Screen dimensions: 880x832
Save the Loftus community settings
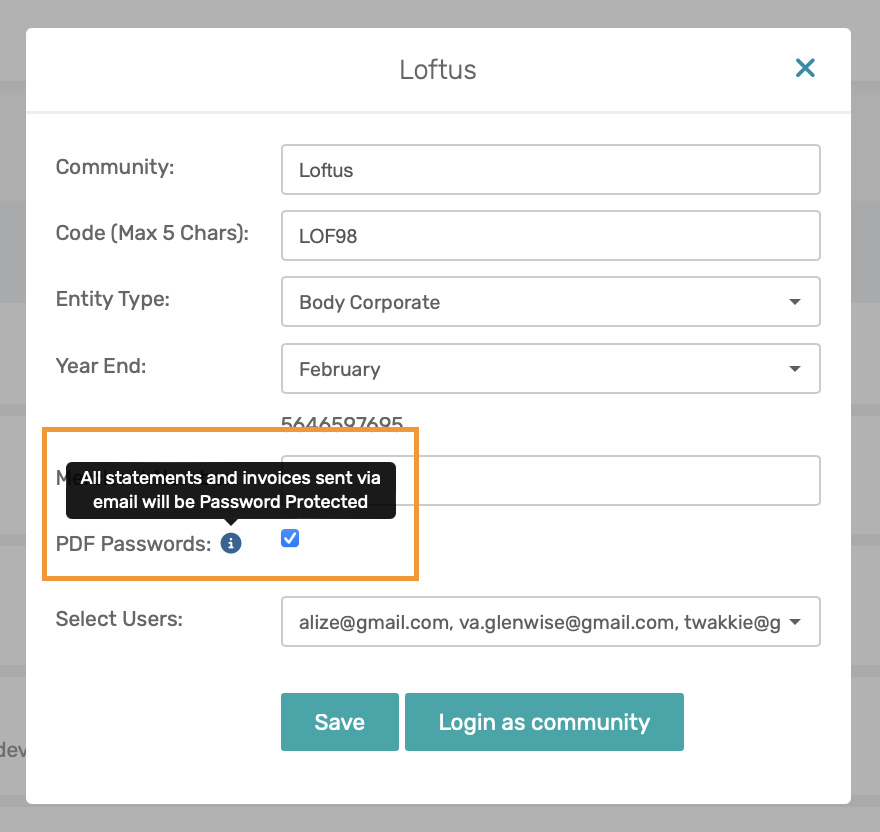[339, 721]
